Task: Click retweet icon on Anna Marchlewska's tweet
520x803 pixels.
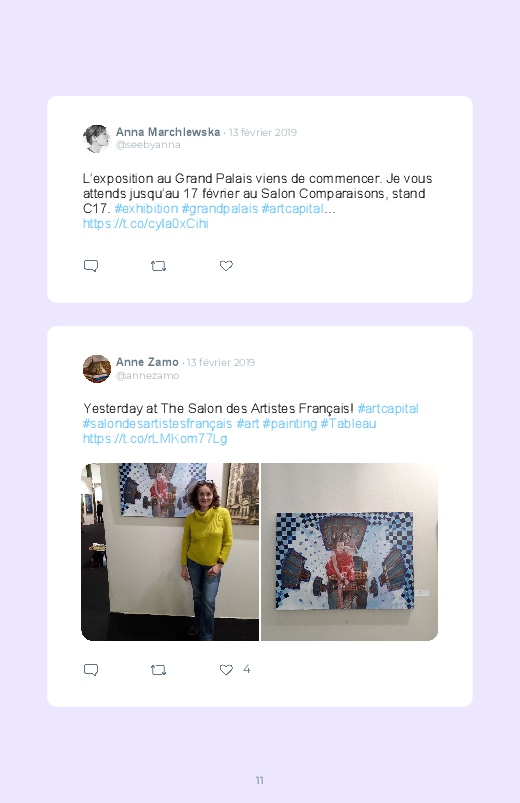Action: click(158, 266)
